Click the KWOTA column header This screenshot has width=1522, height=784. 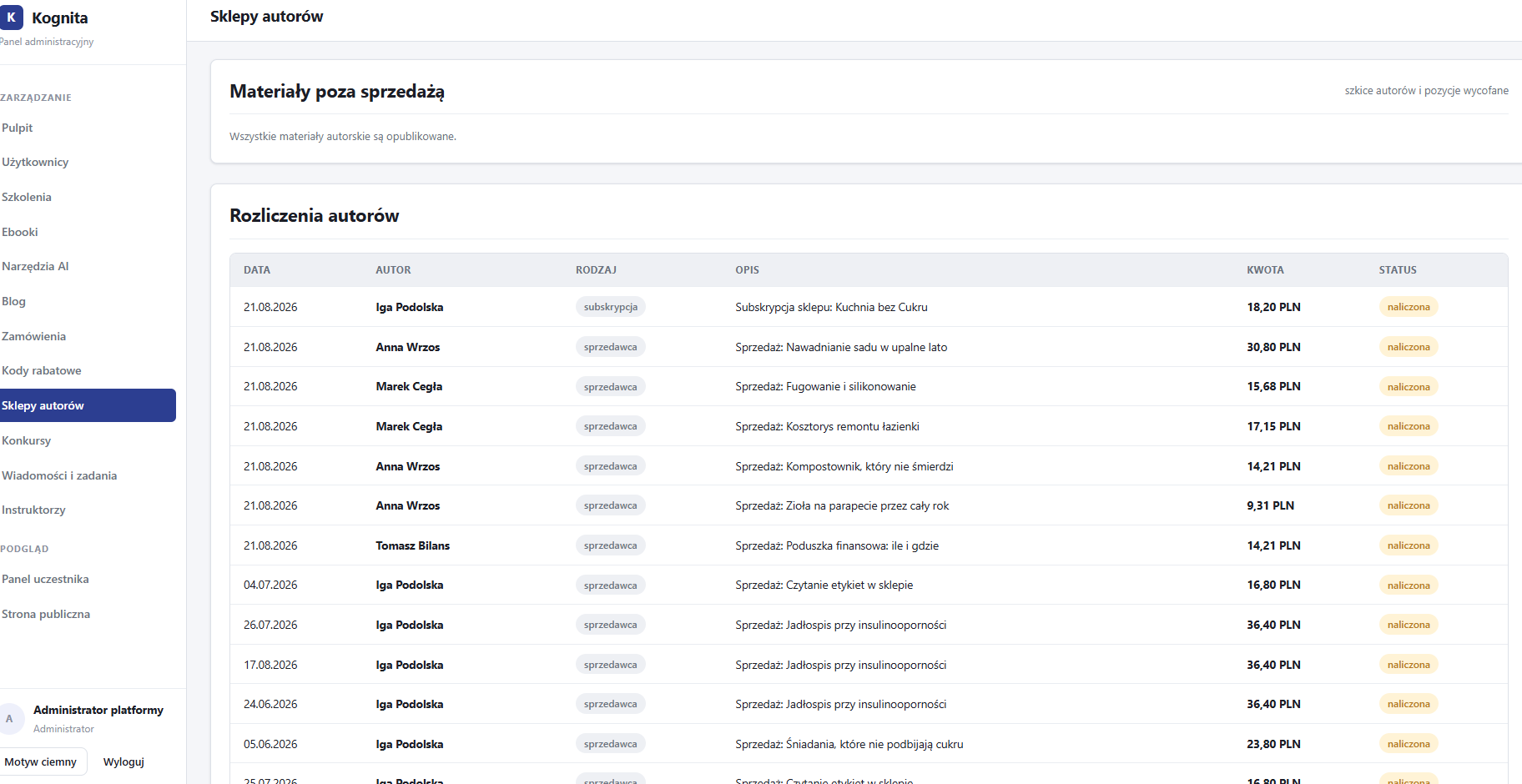[1265, 270]
